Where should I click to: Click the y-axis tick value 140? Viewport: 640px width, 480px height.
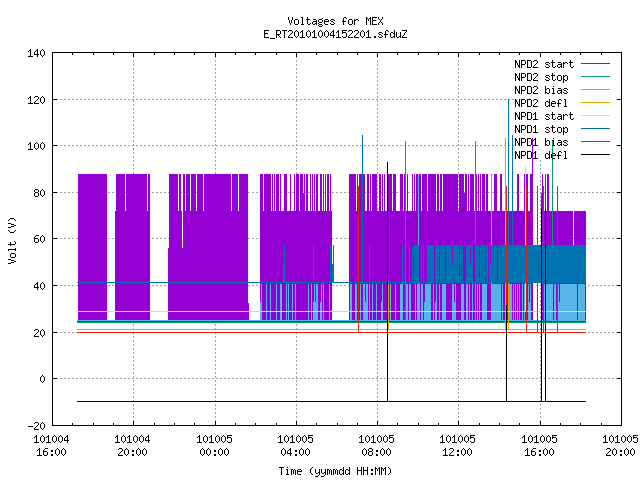pos(36,53)
